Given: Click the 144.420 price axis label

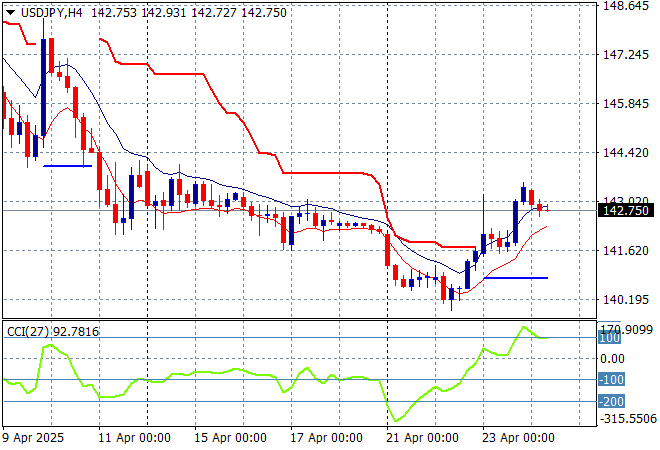Looking at the screenshot, I should [626, 152].
